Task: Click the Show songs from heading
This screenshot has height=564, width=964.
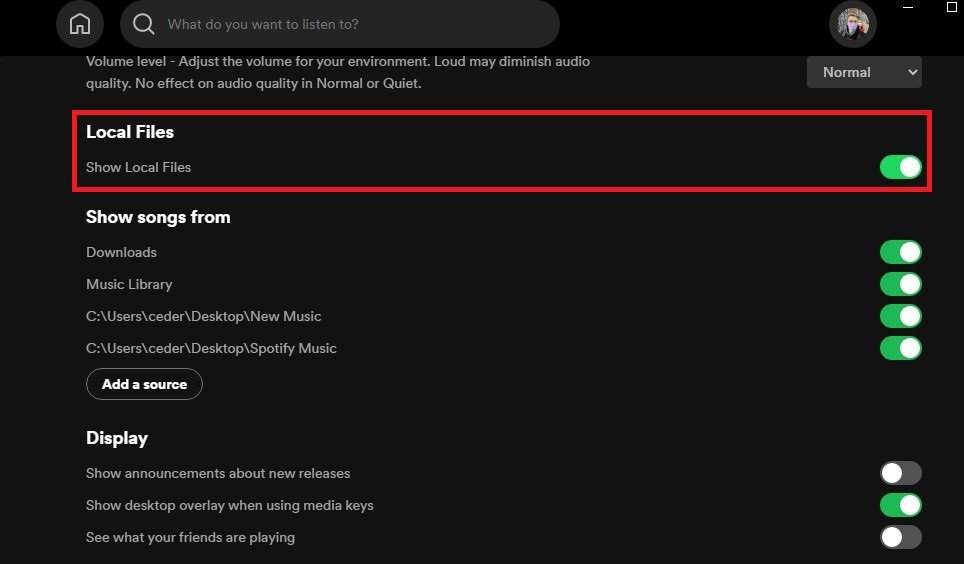Action: [x=158, y=217]
